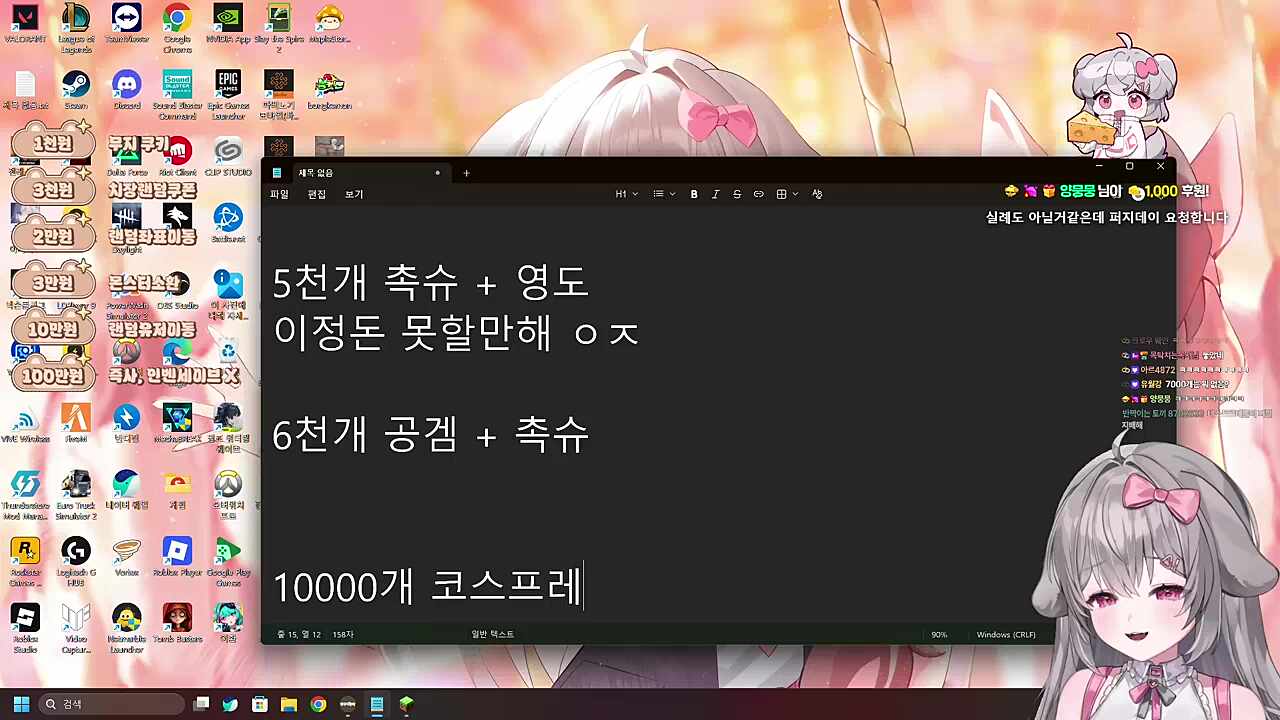Open Notepad icon on the taskbar
Image resolution: width=1280 pixels, height=720 pixels.
[377, 704]
